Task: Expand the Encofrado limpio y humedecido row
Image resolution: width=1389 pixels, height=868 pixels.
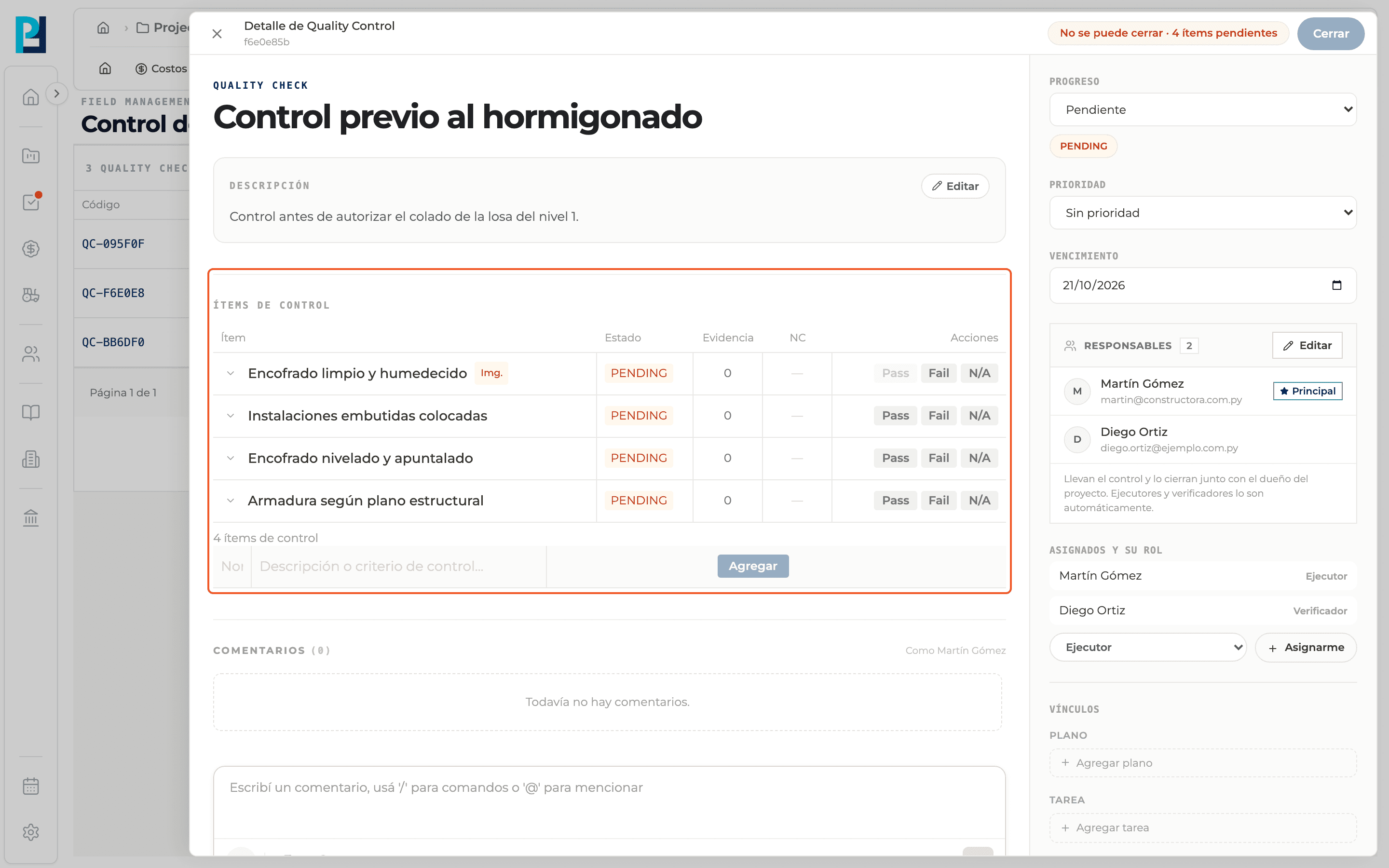Action: pos(230,373)
